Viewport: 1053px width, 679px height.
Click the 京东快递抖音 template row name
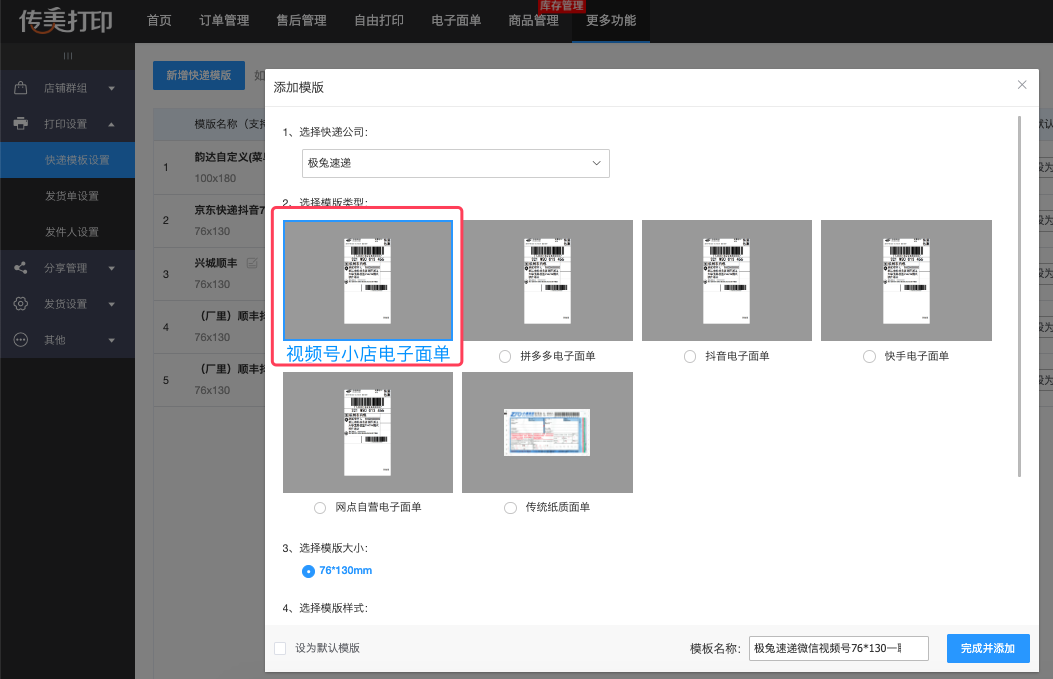click(x=230, y=210)
